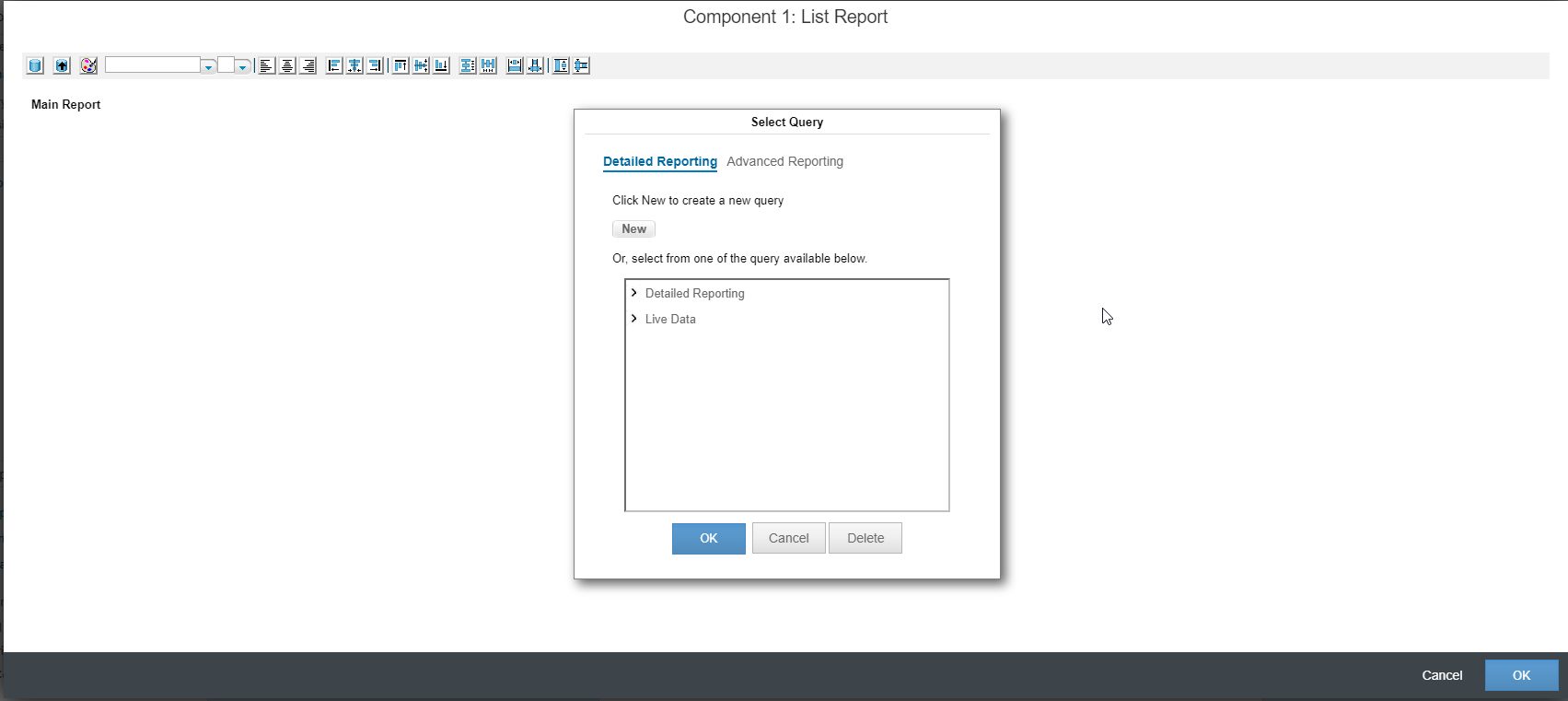Apply left text alignment
Viewport: 1568px width, 701px height.
(x=266, y=65)
